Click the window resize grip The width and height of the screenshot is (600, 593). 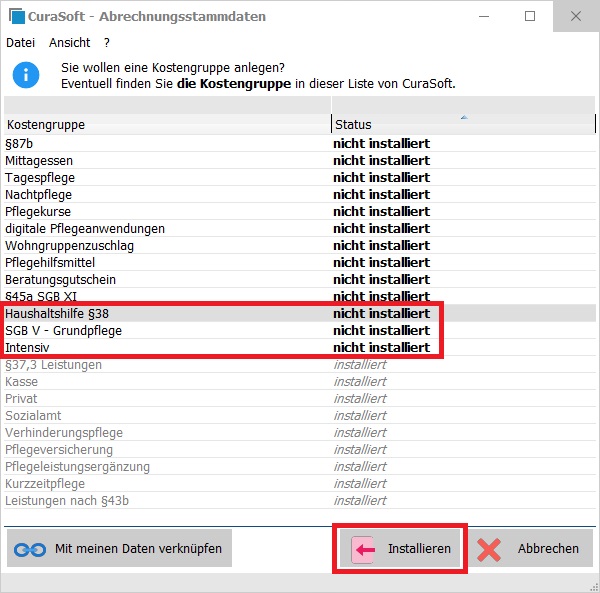(595, 588)
